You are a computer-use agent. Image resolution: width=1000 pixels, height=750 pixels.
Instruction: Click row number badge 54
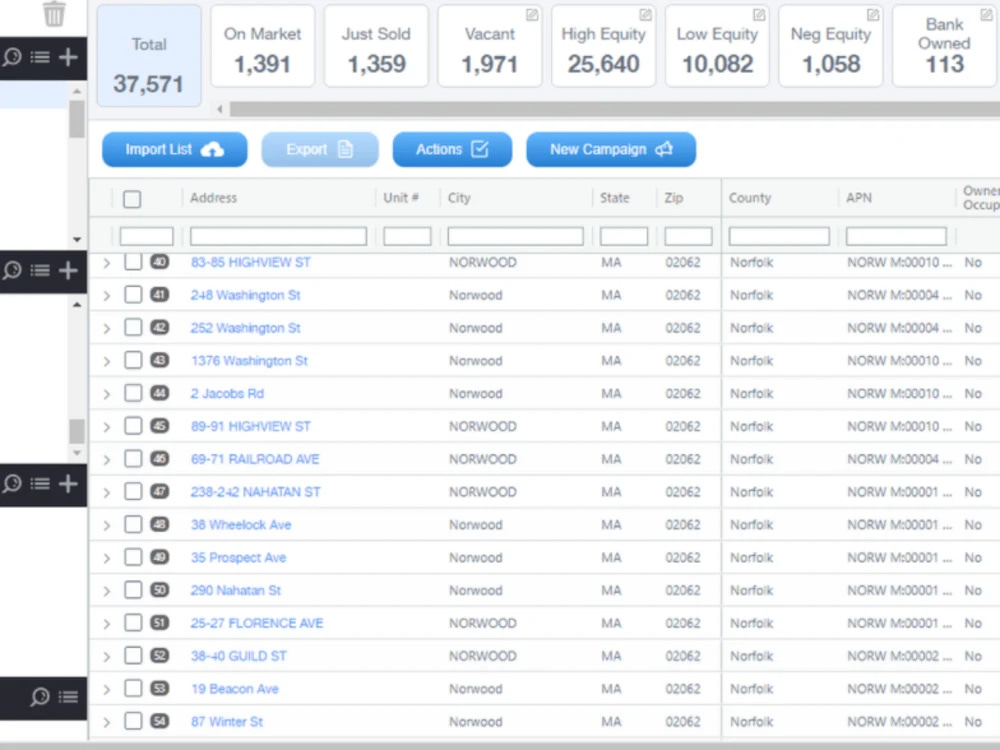(159, 721)
